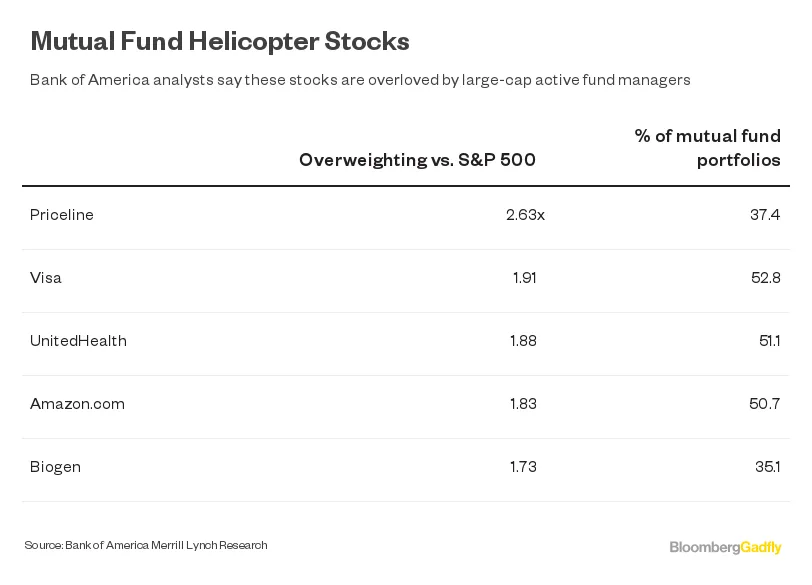Click the Bank of America Merrill Lynch source text
The width and height of the screenshot is (812, 585).
click(146, 545)
